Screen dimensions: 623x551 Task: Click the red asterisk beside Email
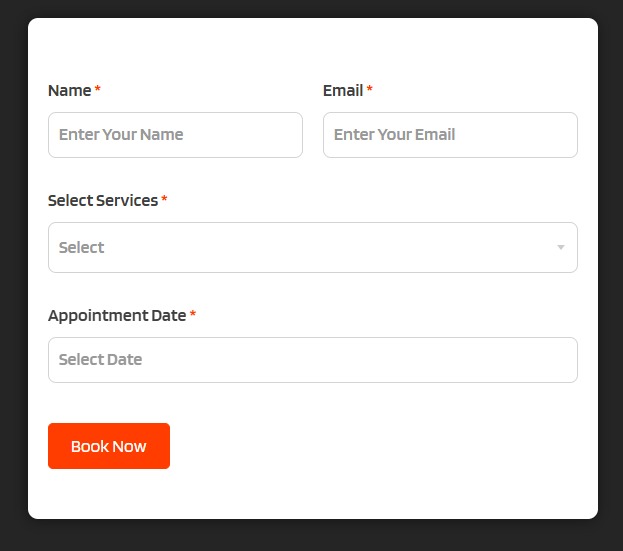(x=370, y=90)
